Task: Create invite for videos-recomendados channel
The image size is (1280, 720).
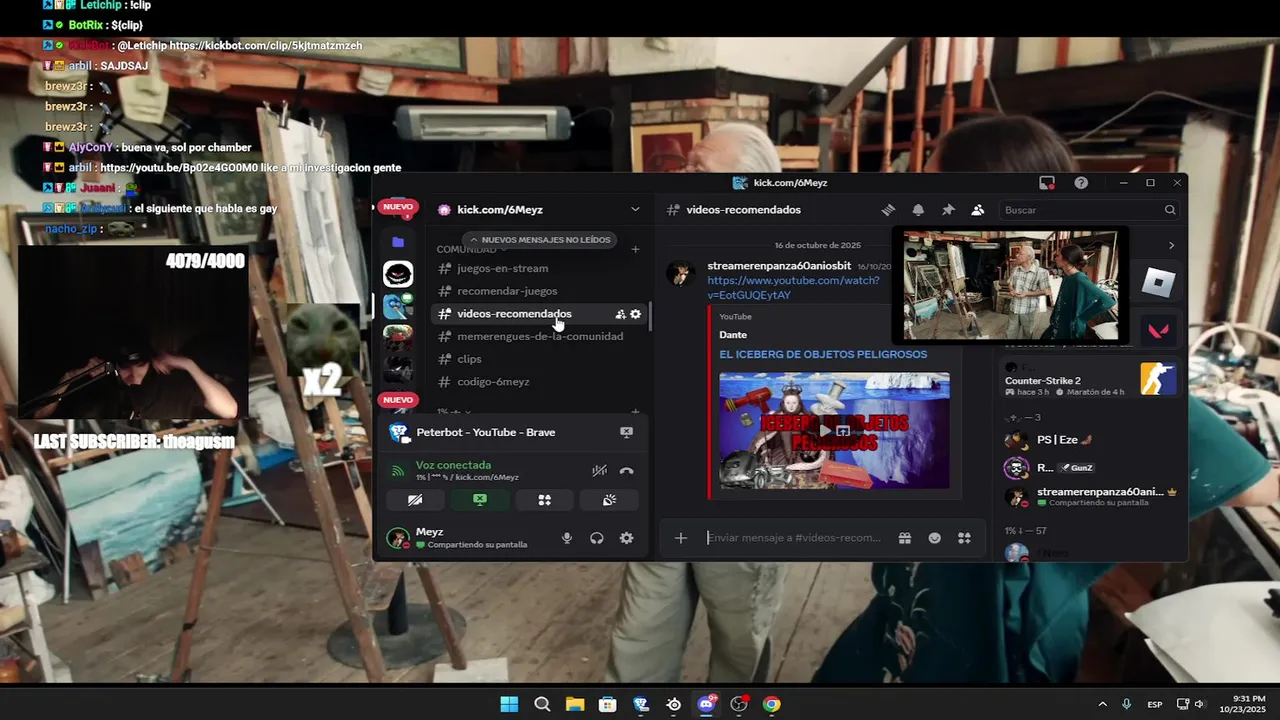Action: [620, 314]
